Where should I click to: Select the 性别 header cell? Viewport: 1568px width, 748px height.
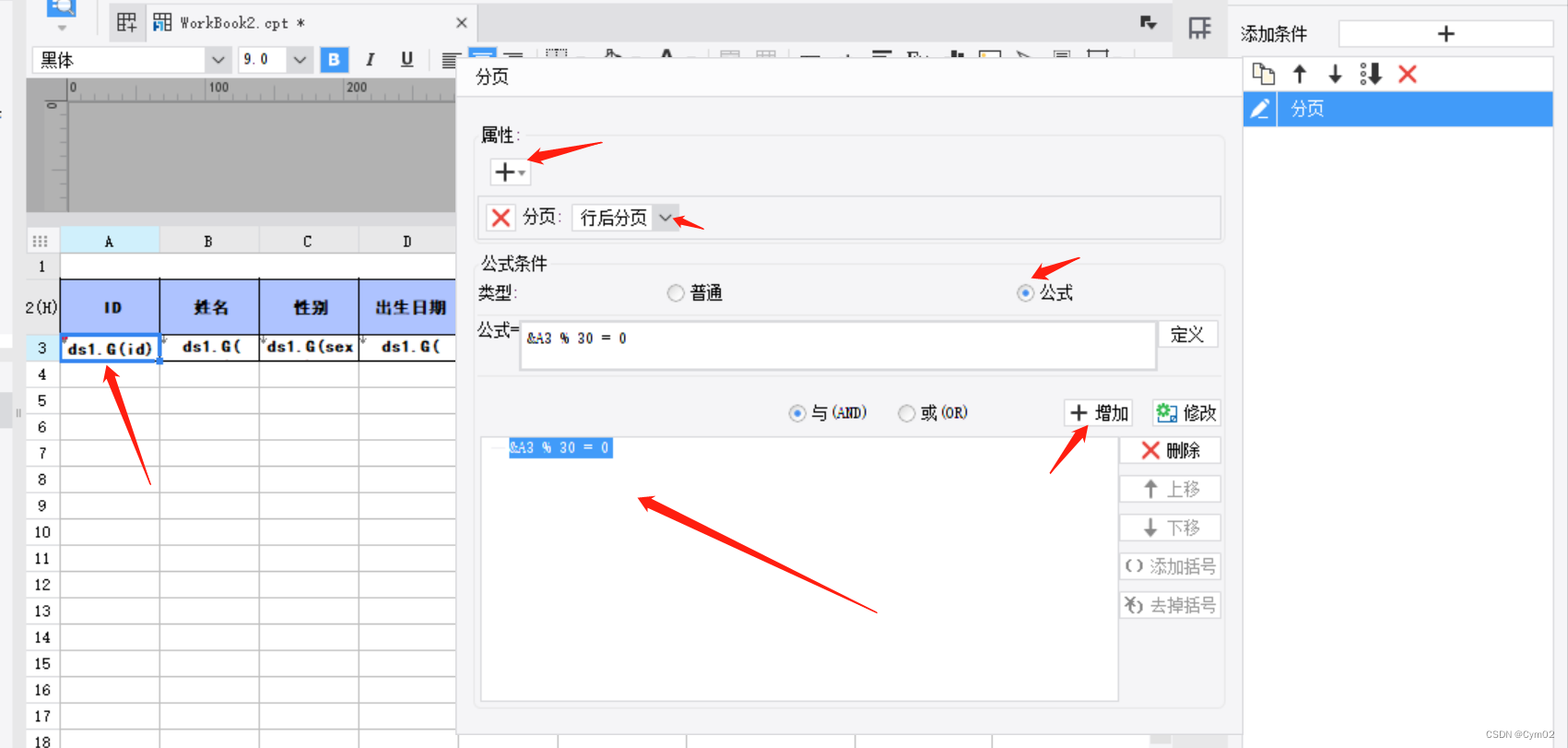pyautogui.click(x=309, y=307)
